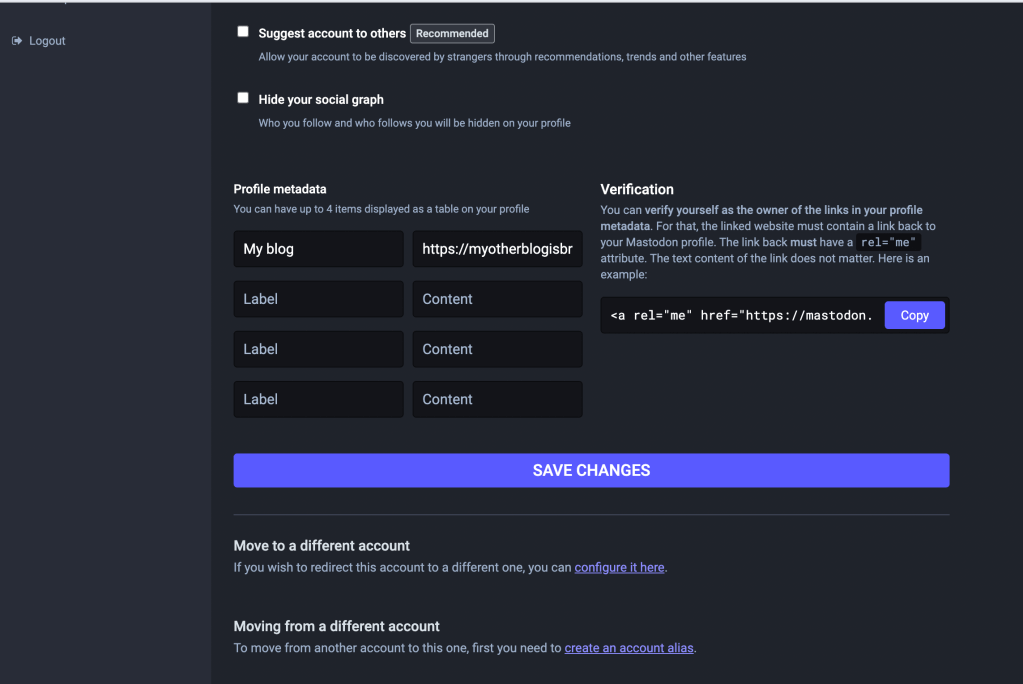
Task: Select the second row Label field
Action: coord(318,299)
